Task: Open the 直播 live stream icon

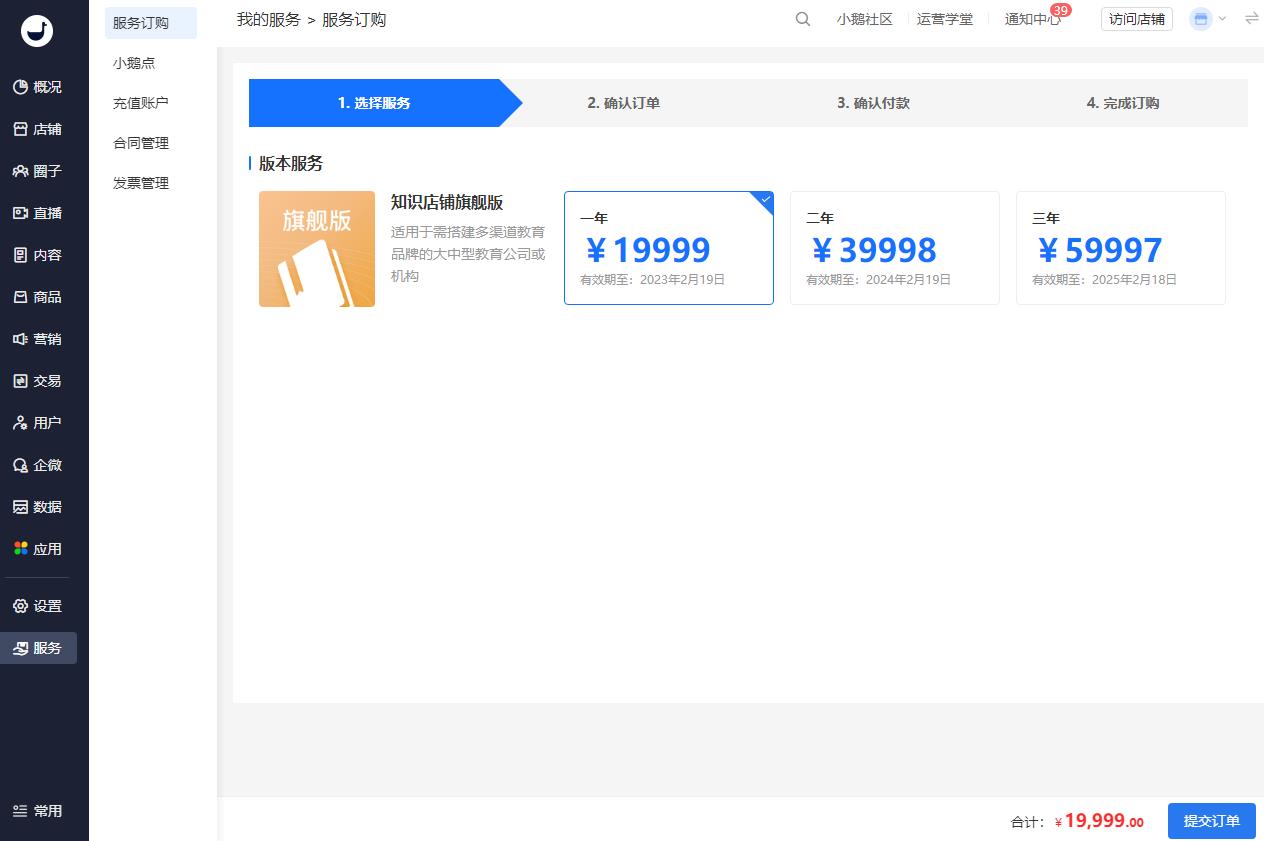Action: [20, 213]
